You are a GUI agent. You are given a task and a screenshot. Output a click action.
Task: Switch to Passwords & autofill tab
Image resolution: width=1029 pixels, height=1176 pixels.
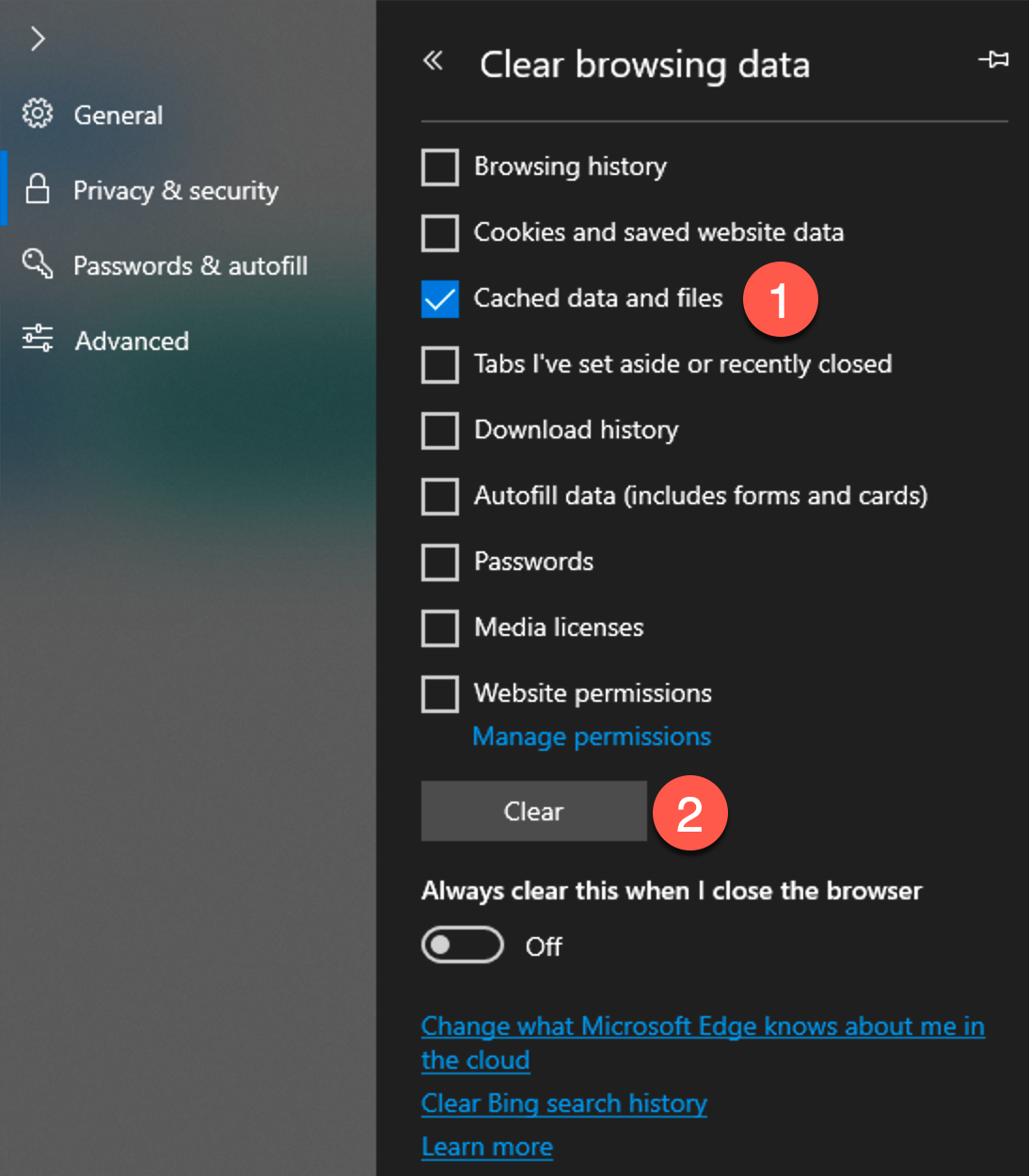click(190, 265)
